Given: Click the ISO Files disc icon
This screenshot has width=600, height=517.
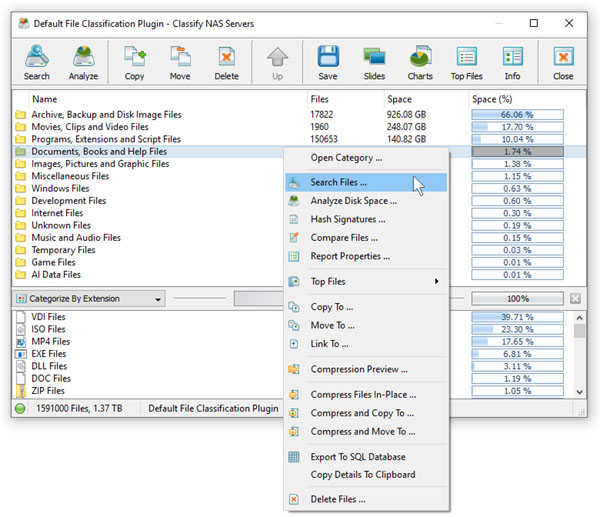Looking at the screenshot, I should (x=21, y=329).
